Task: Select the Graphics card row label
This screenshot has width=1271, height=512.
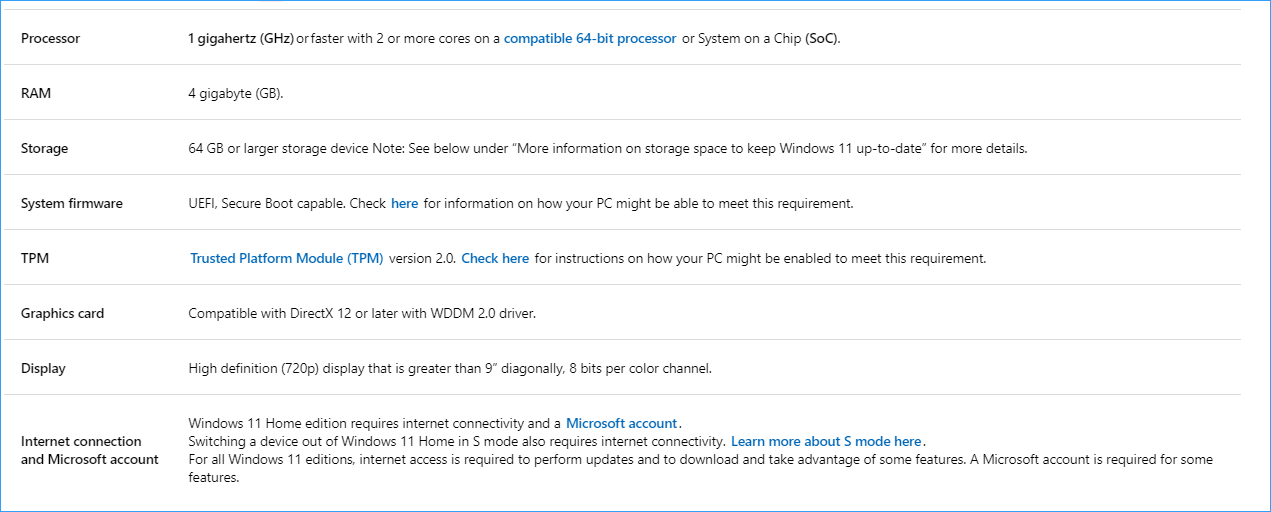Action: [62, 313]
